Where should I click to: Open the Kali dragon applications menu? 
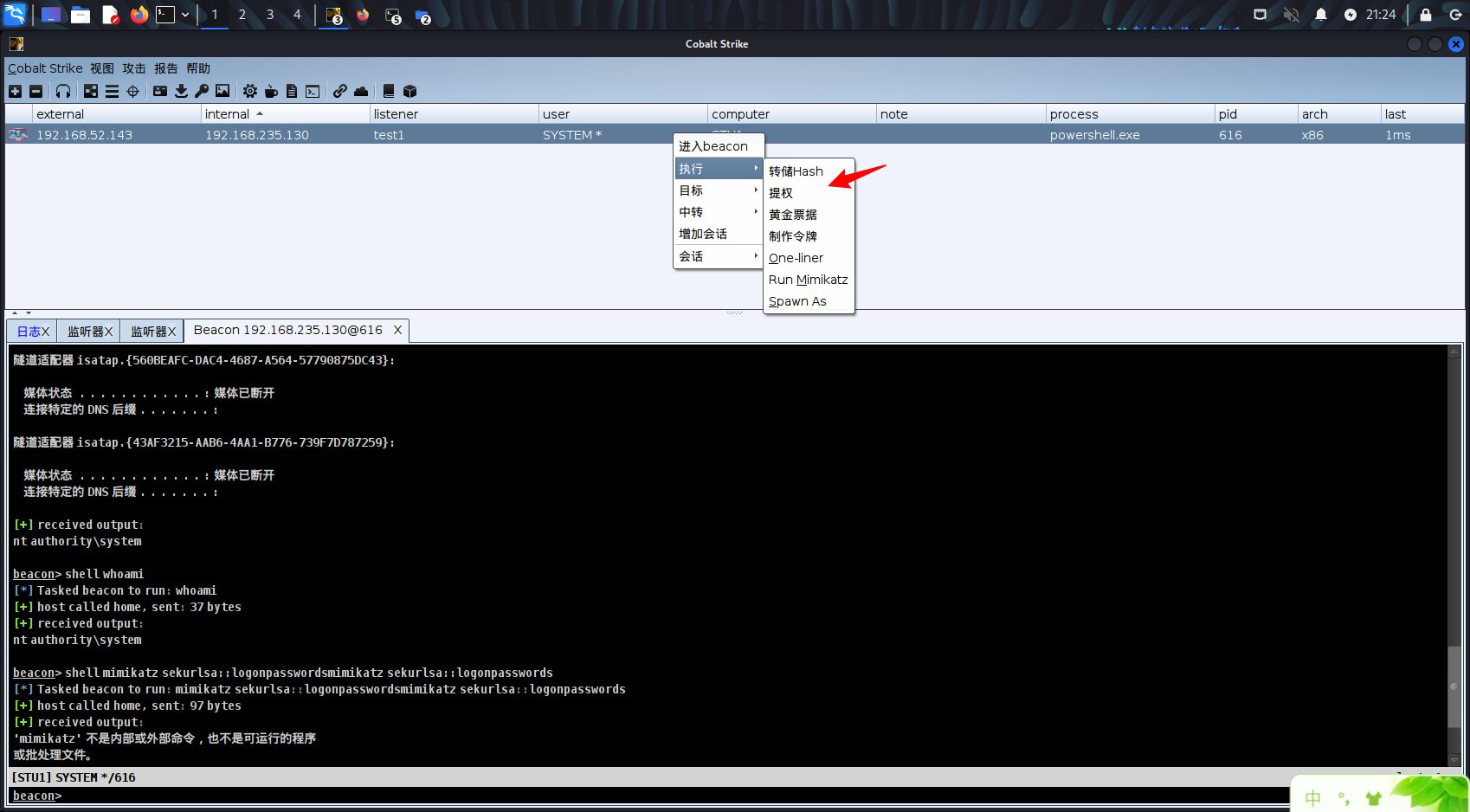pos(16,15)
